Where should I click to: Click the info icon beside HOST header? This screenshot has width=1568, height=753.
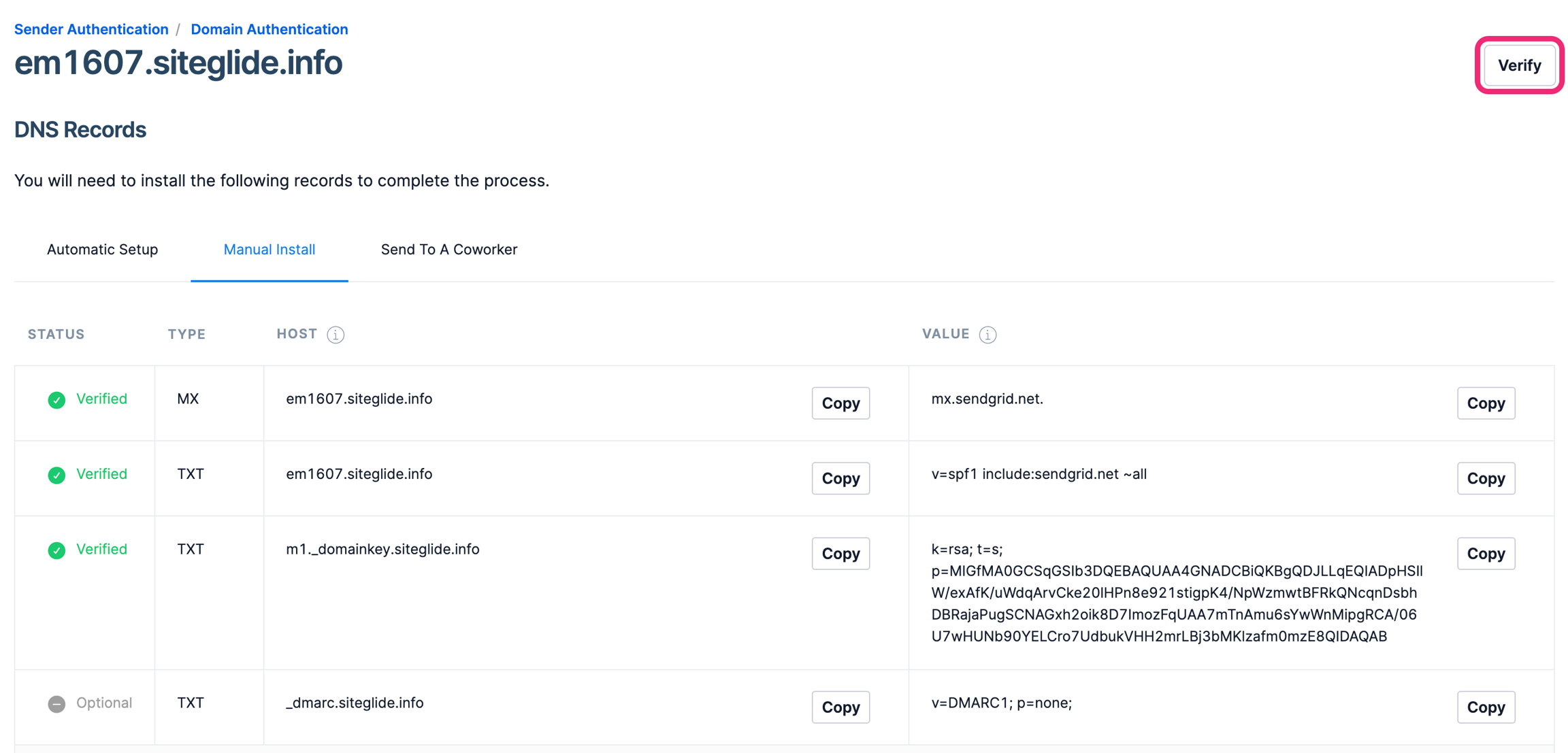(x=336, y=335)
